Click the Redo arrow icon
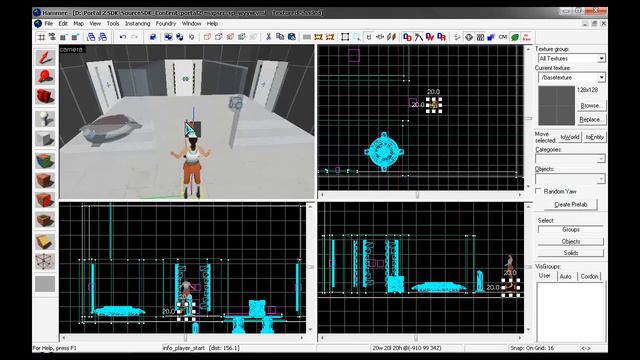Viewport: 640px width, 360px height. [x=134, y=37]
